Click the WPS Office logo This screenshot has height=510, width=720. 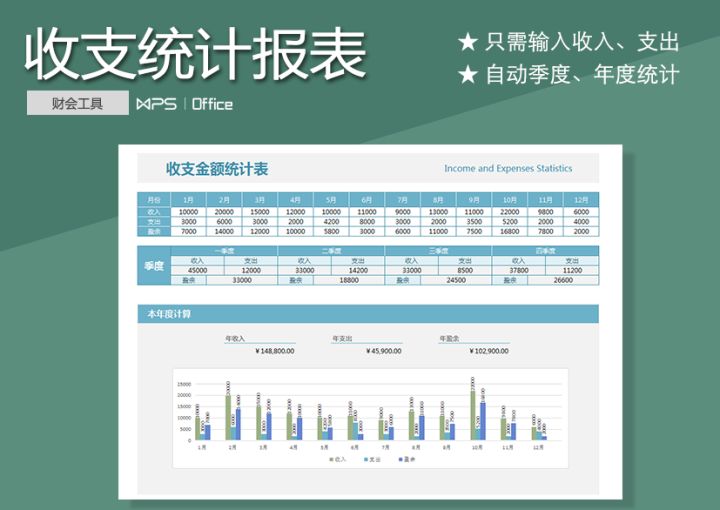tap(185, 103)
